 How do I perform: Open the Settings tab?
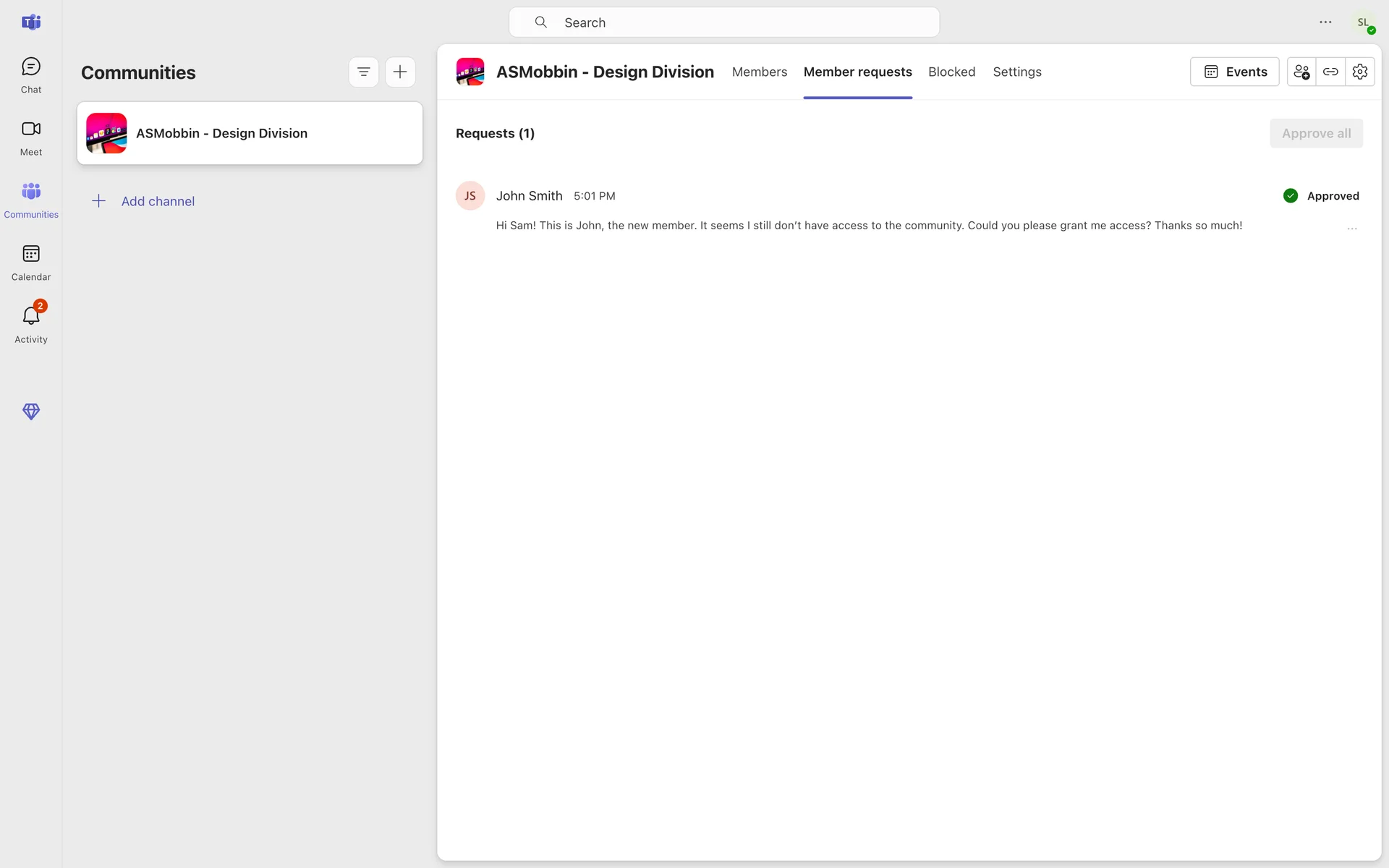(1016, 72)
